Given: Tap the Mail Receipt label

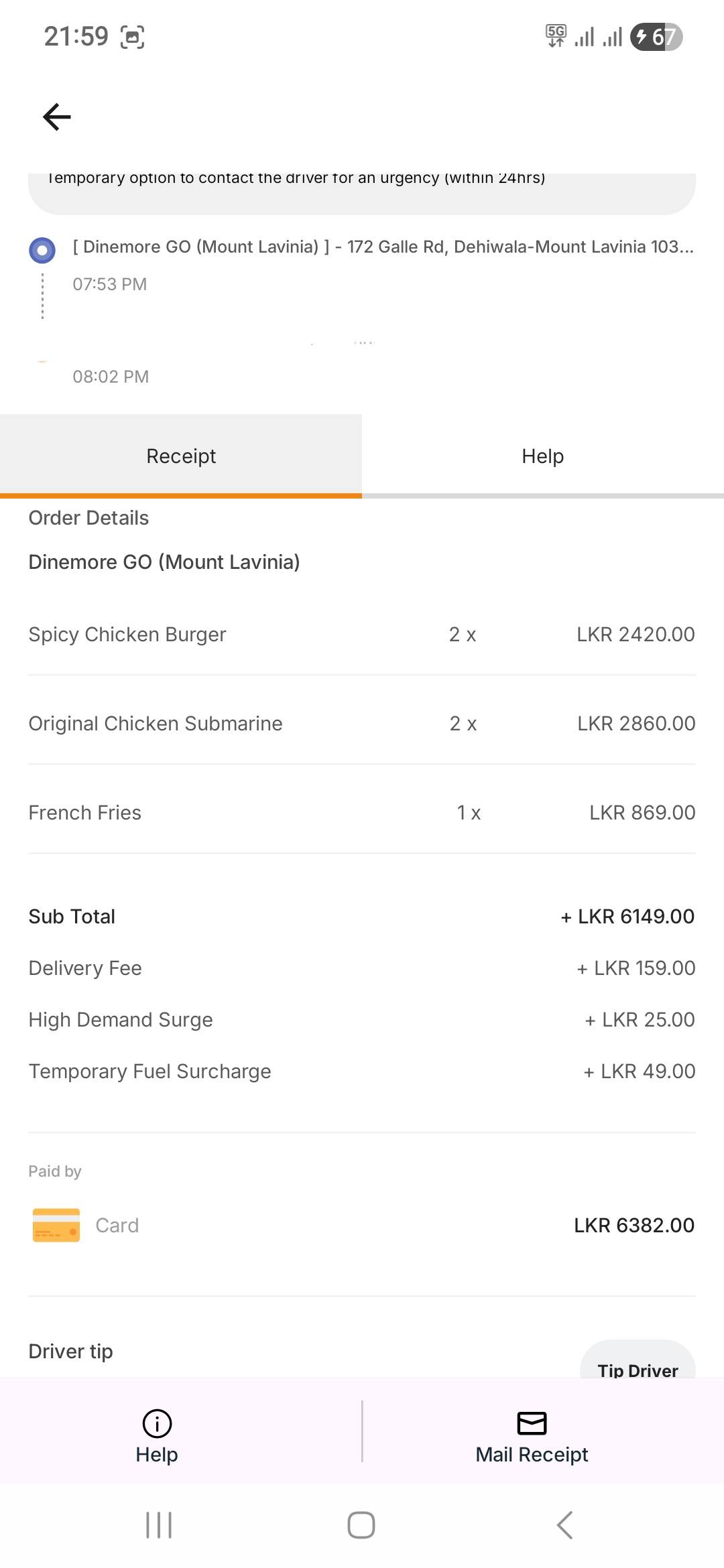Looking at the screenshot, I should [x=532, y=1455].
